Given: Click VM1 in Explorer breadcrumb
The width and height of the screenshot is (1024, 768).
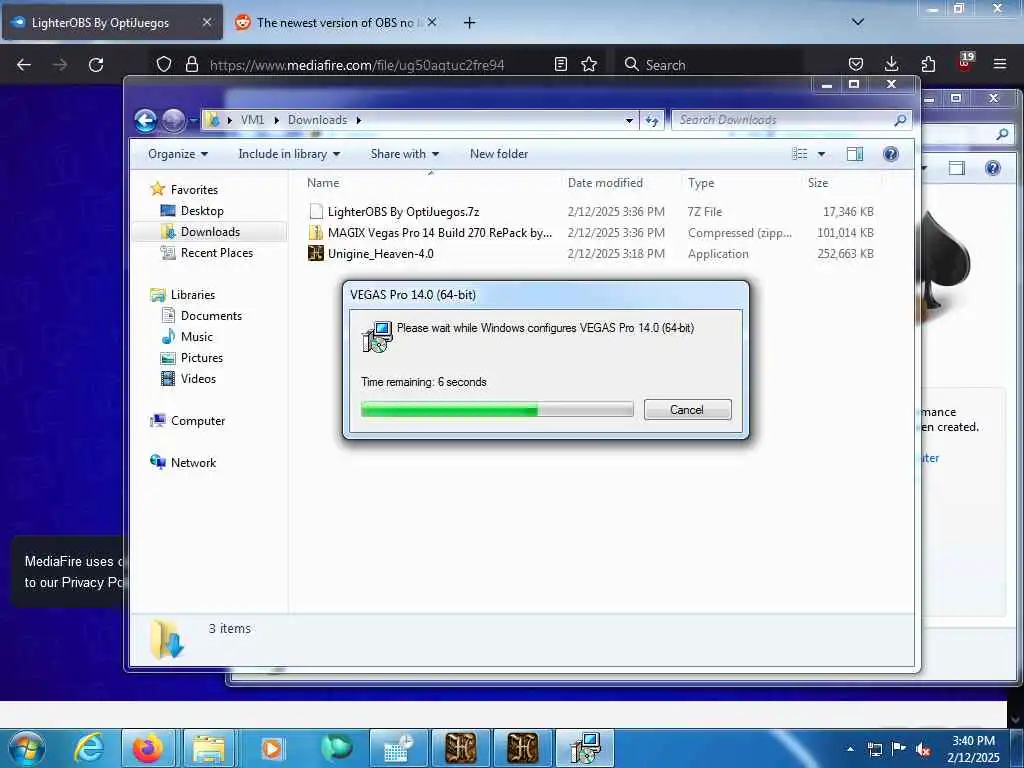Looking at the screenshot, I should pos(252,120).
